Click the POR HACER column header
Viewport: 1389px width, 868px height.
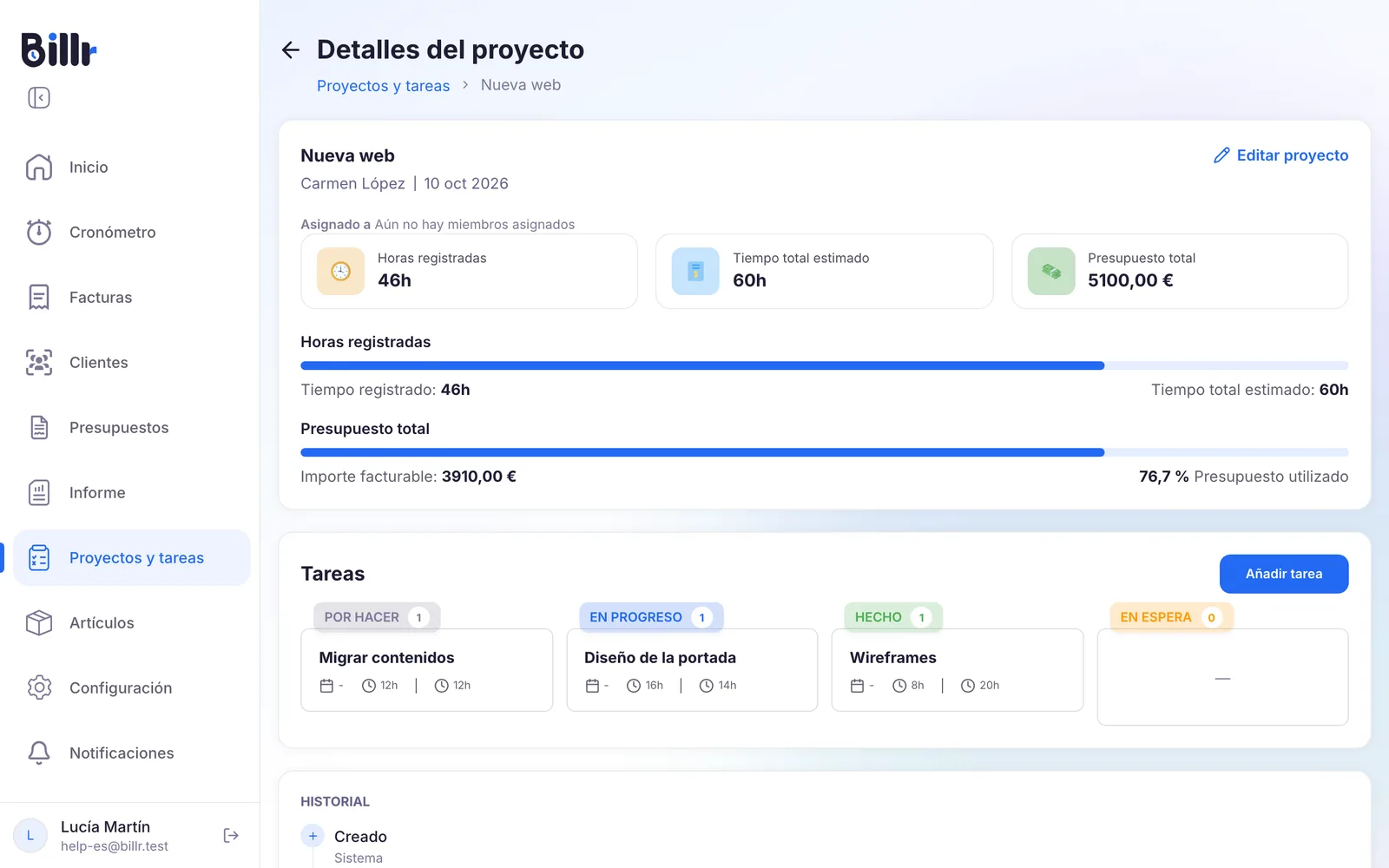(377, 617)
